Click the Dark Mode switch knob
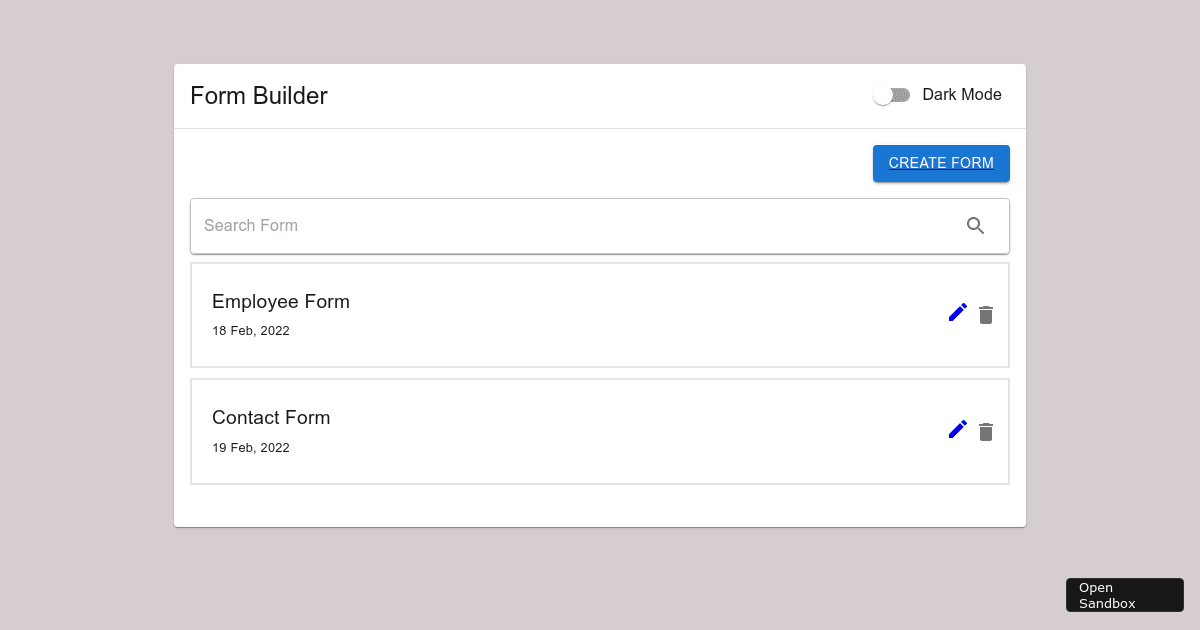The height and width of the screenshot is (630, 1200). tap(882, 95)
